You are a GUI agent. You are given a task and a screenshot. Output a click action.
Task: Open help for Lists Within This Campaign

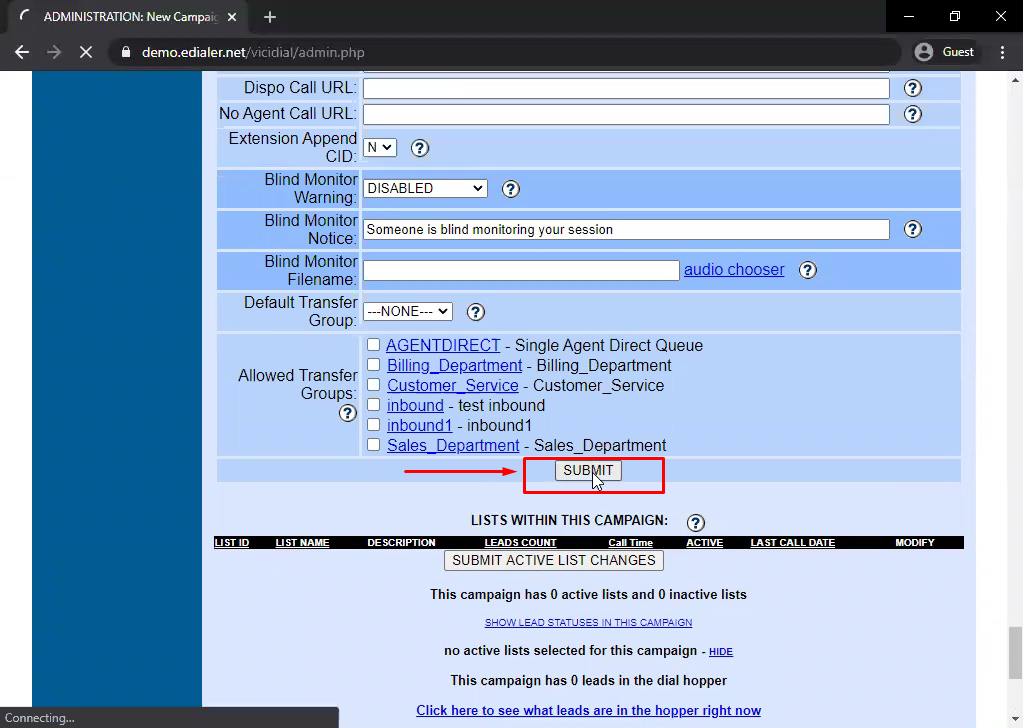695,523
